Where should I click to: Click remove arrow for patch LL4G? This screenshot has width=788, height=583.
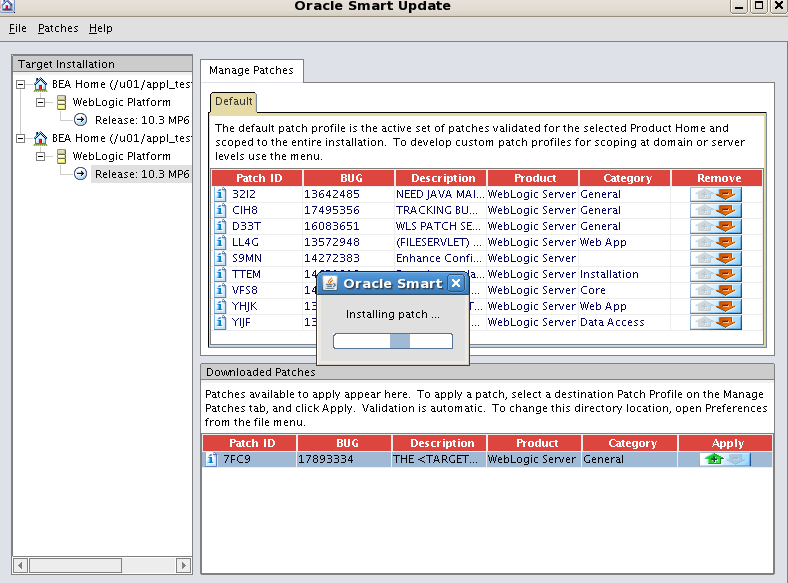point(726,242)
